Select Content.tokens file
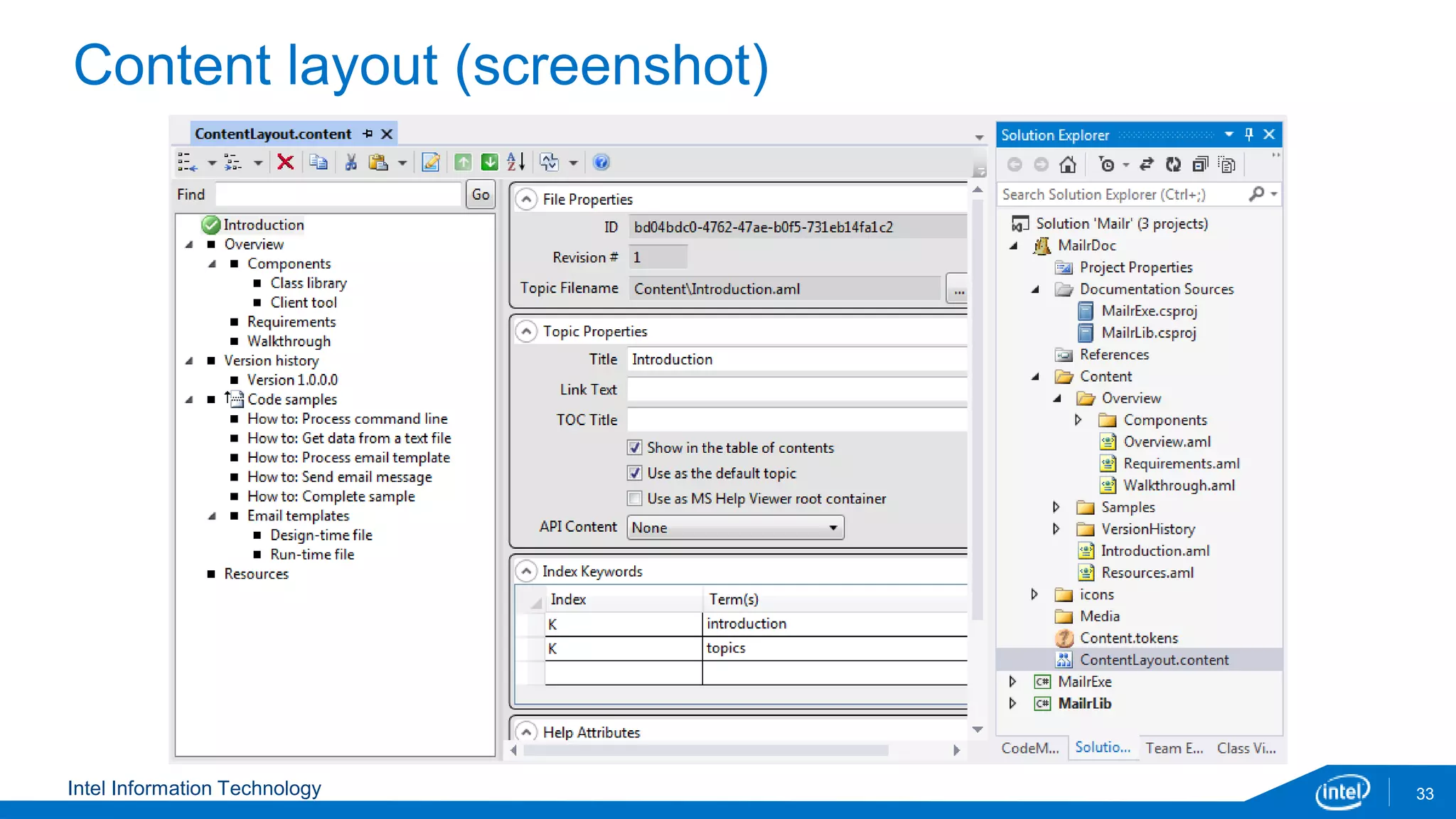This screenshot has height=819, width=1456. point(1129,638)
